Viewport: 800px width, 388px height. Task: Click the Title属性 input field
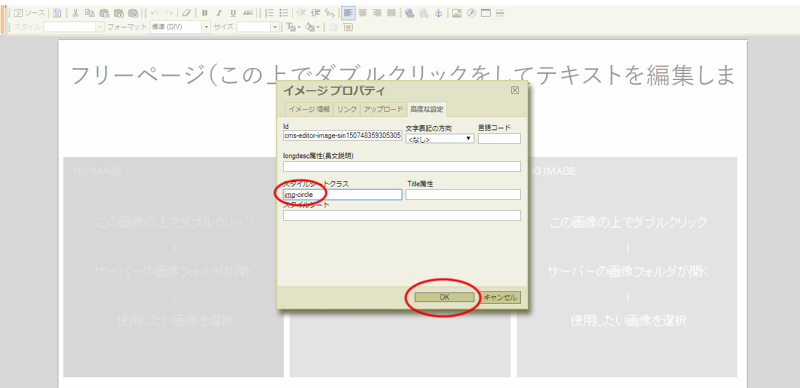coord(463,195)
